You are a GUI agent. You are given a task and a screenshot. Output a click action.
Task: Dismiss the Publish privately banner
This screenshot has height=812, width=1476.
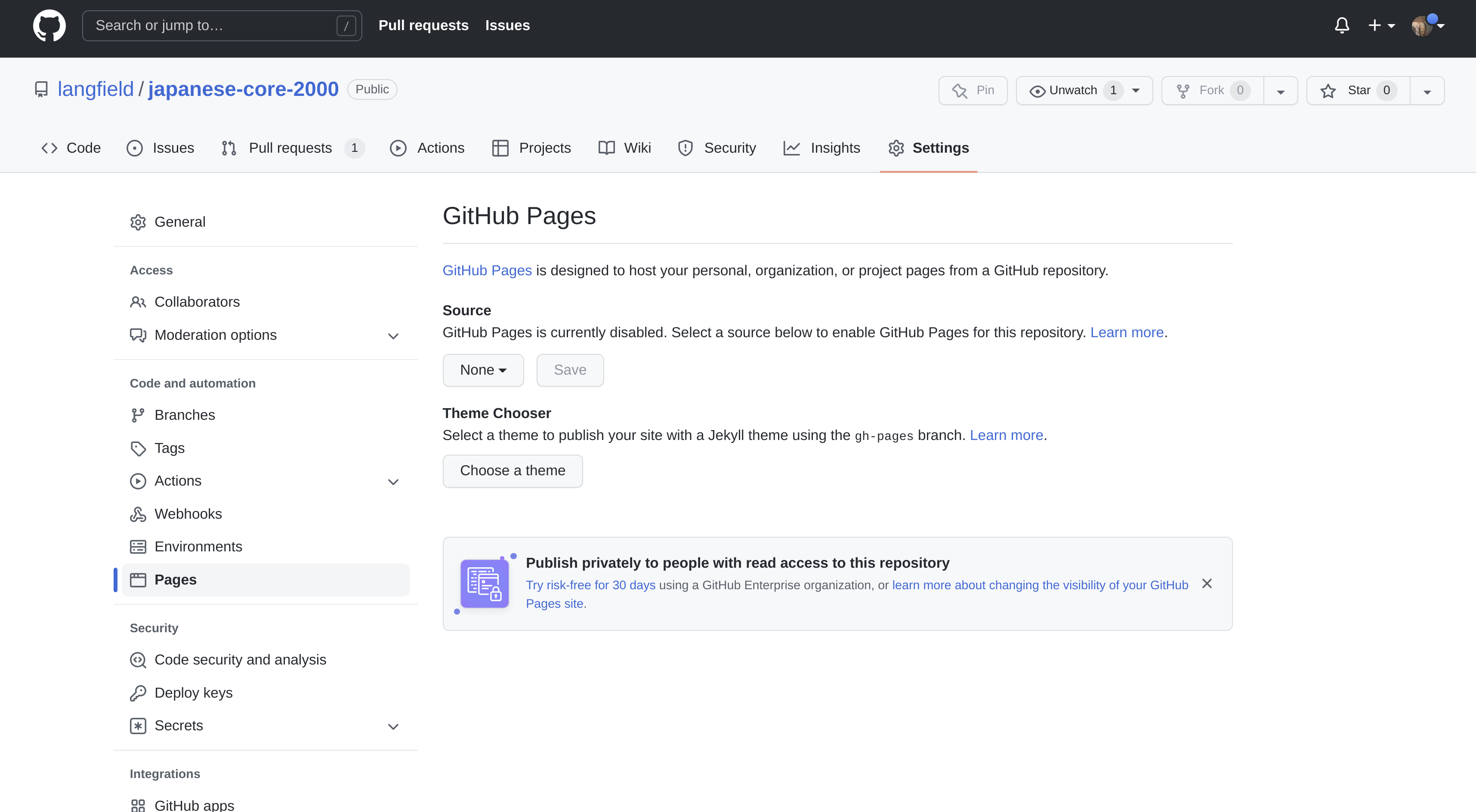point(1207,584)
